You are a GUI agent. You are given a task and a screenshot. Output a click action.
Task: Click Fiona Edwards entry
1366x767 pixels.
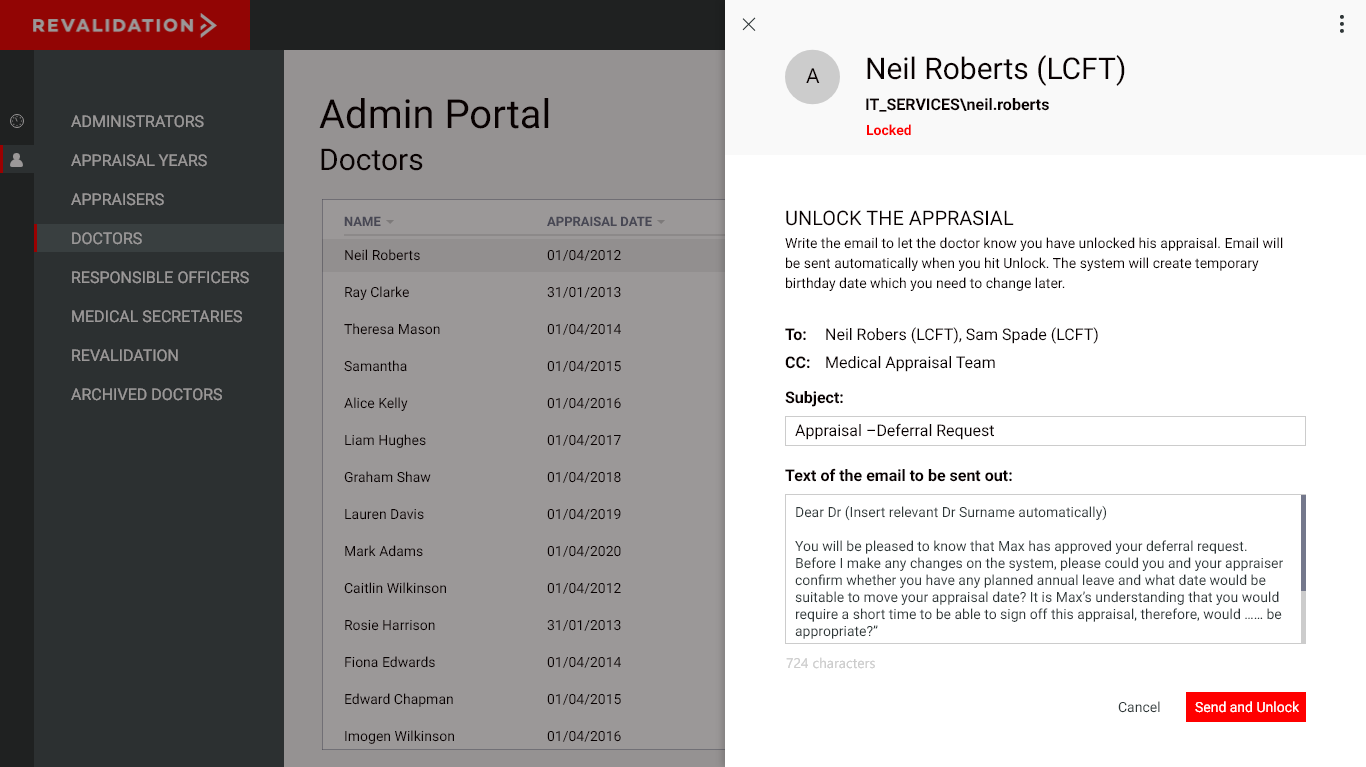click(x=524, y=662)
